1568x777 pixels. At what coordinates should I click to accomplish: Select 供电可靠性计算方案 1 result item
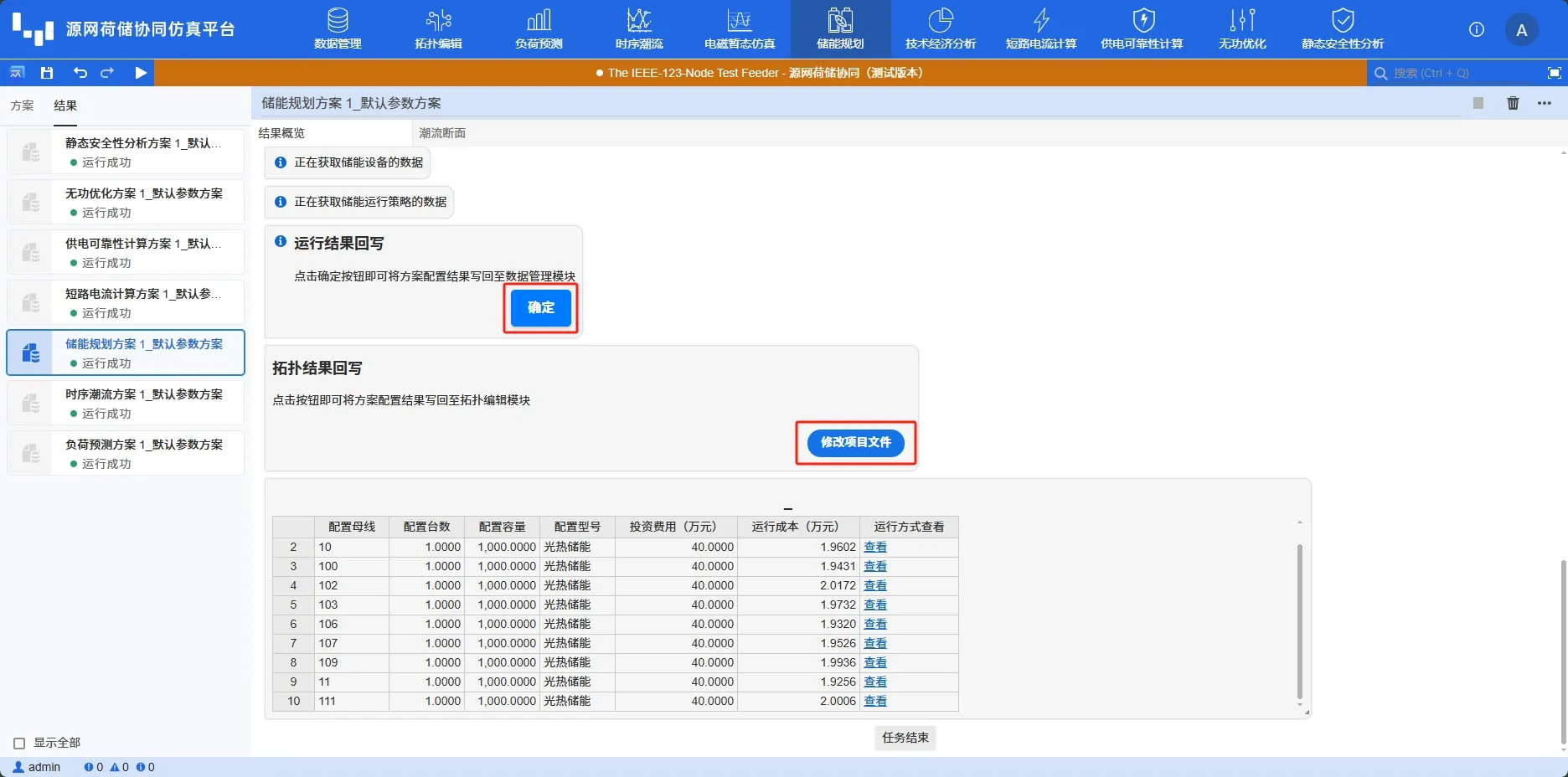126,252
